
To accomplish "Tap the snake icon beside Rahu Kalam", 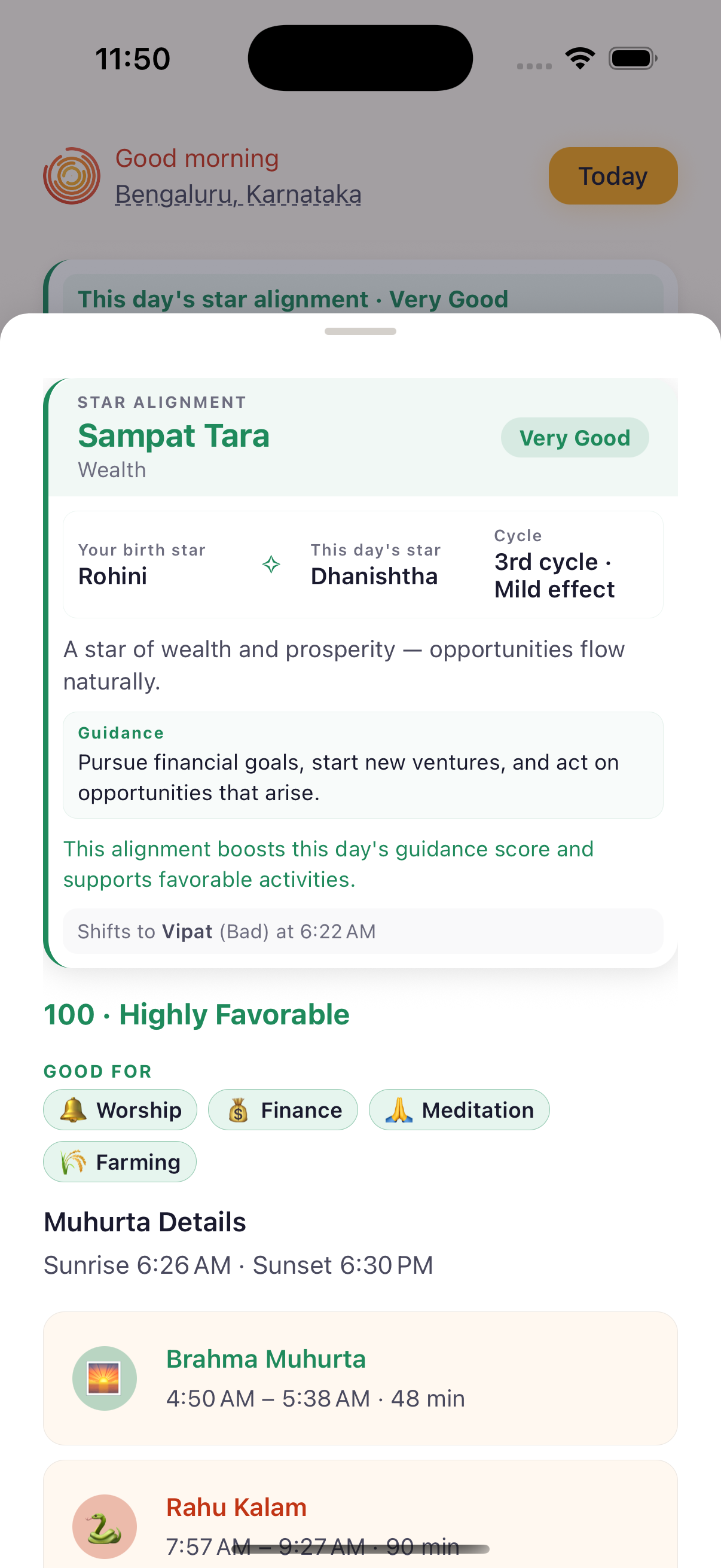I will pos(105,1526).
